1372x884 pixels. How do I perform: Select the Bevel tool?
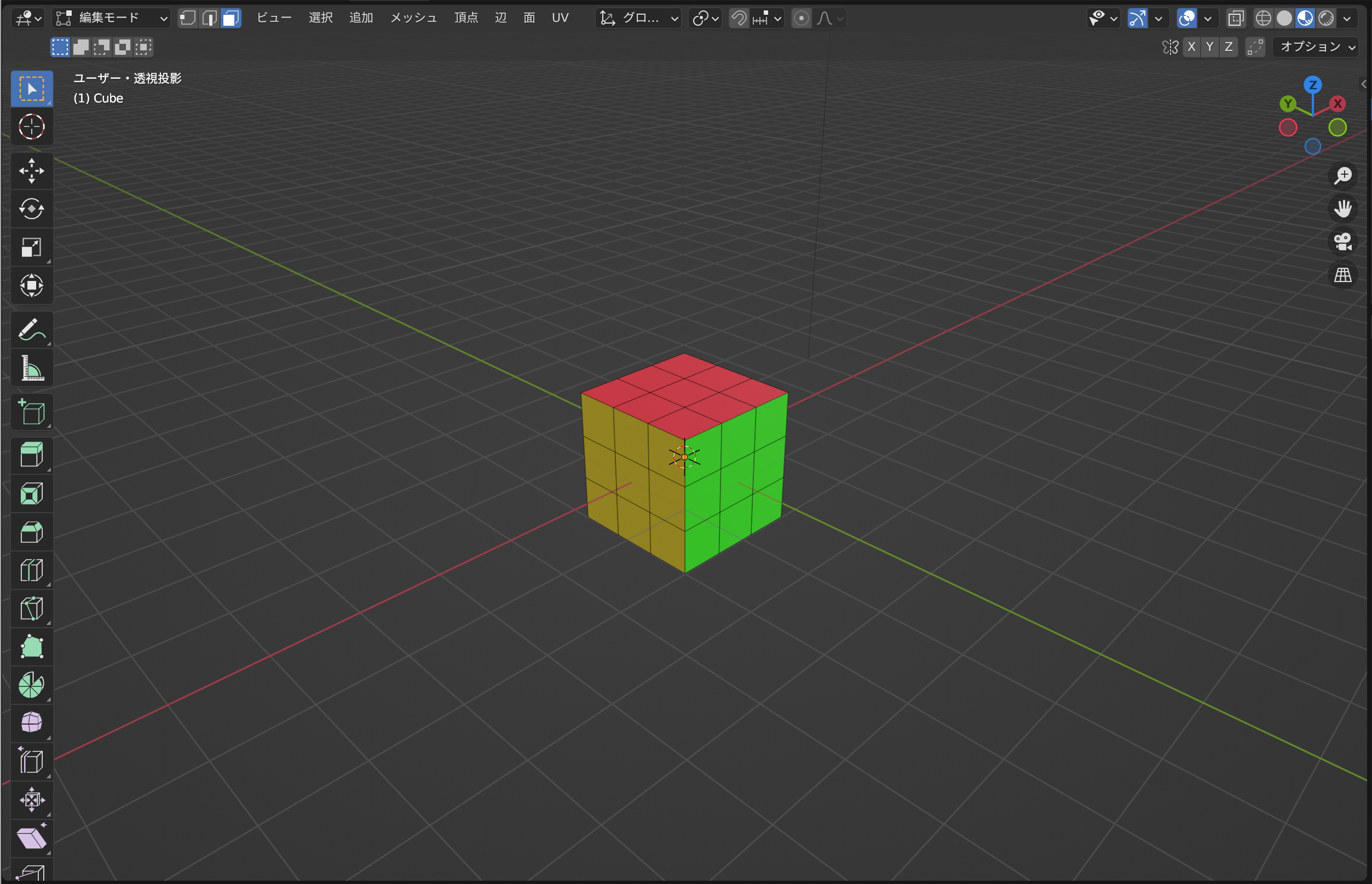[x=32, y=531]
